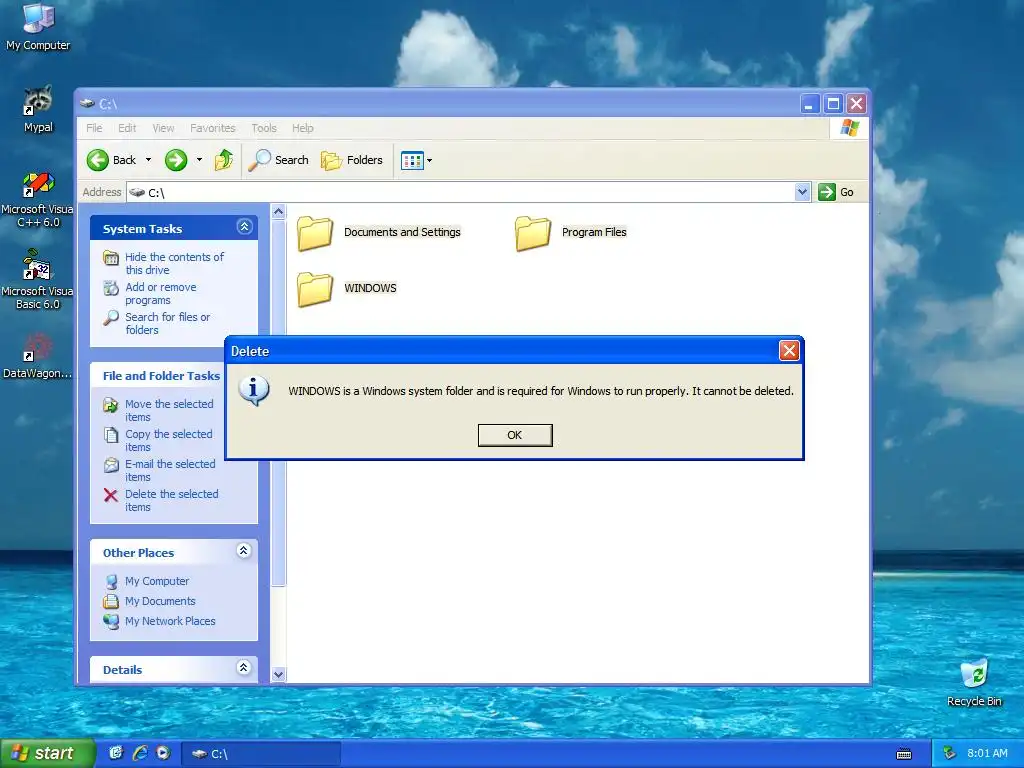The width and height of the screenshot is (1024, 768).
Task: Collapse the Other Places panel
Action: click(x=244, y=551)
